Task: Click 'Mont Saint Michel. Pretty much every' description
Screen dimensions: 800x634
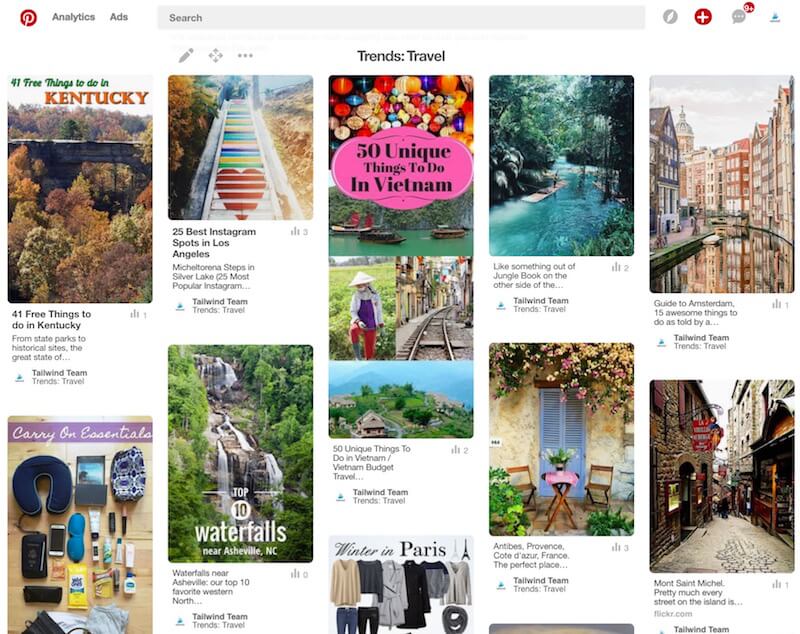Action: (698, 592)
